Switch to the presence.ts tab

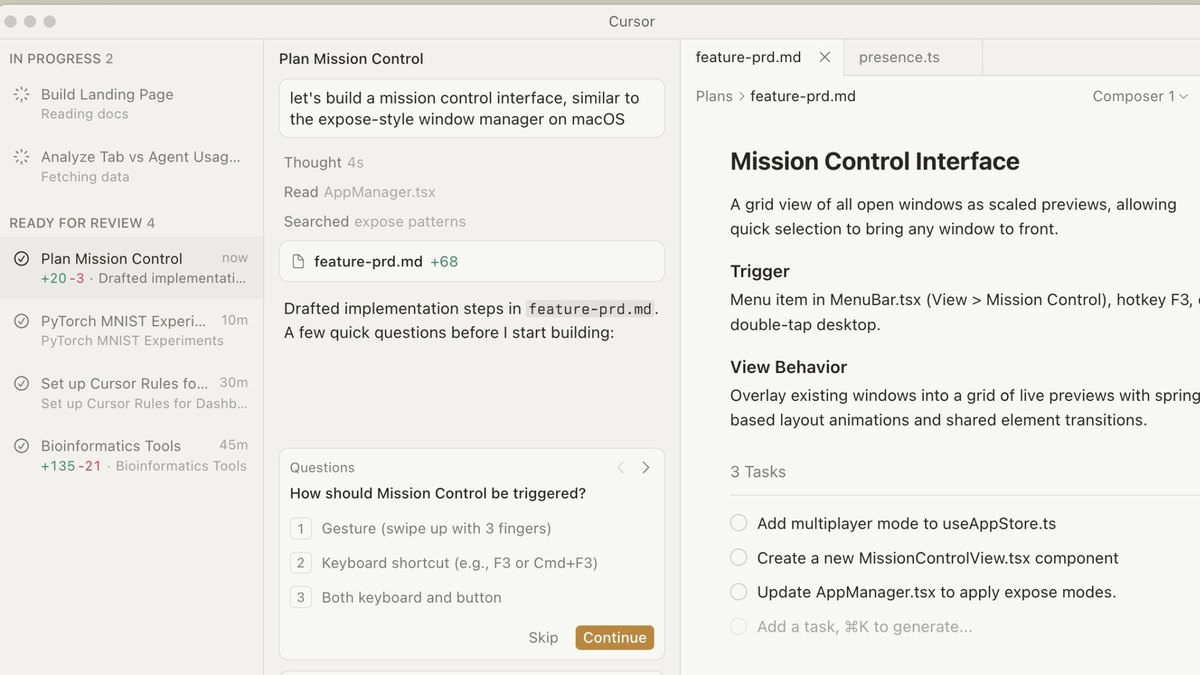913,57
